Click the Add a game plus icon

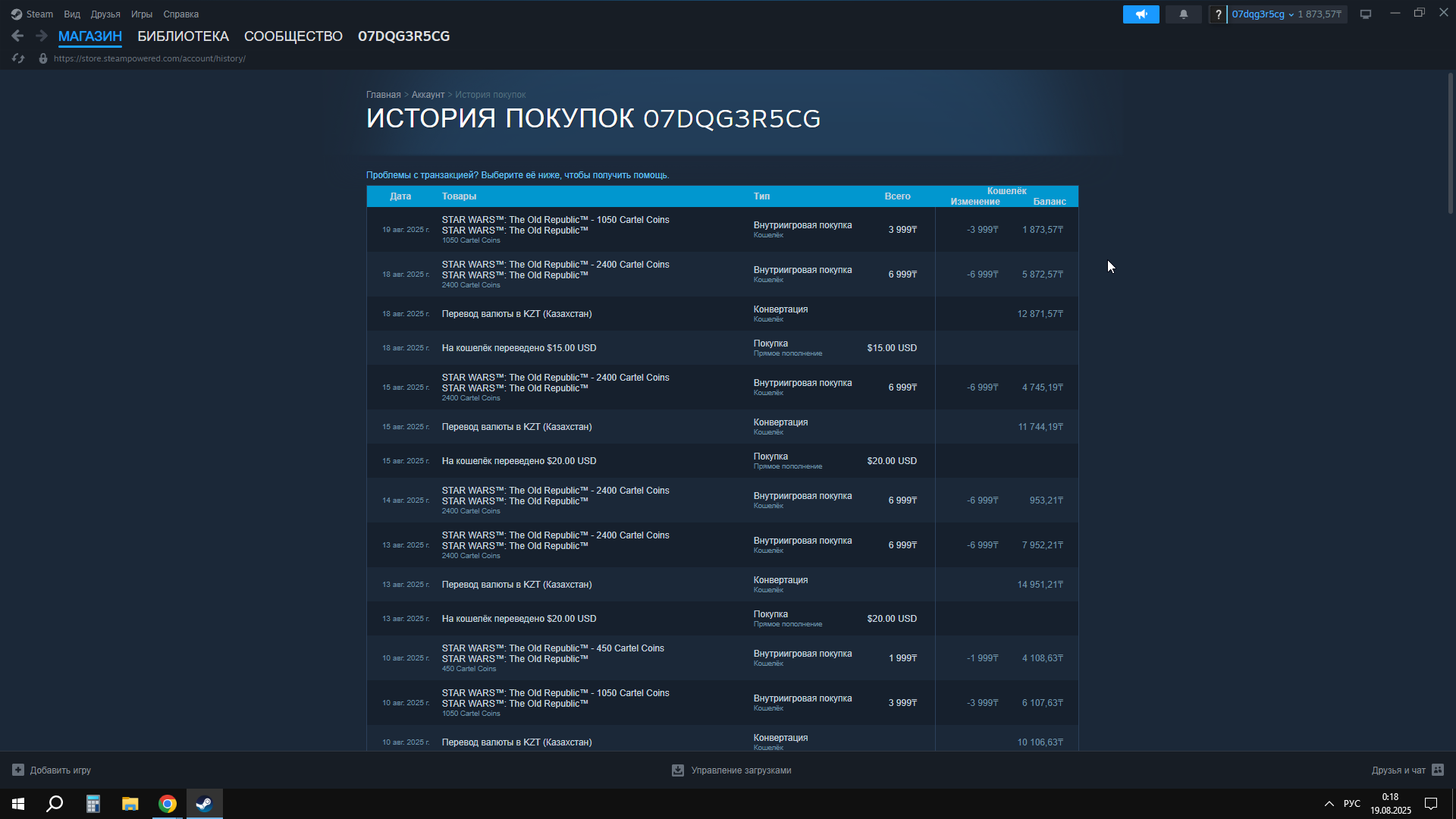pyautogui.click(x=18, y=770)
